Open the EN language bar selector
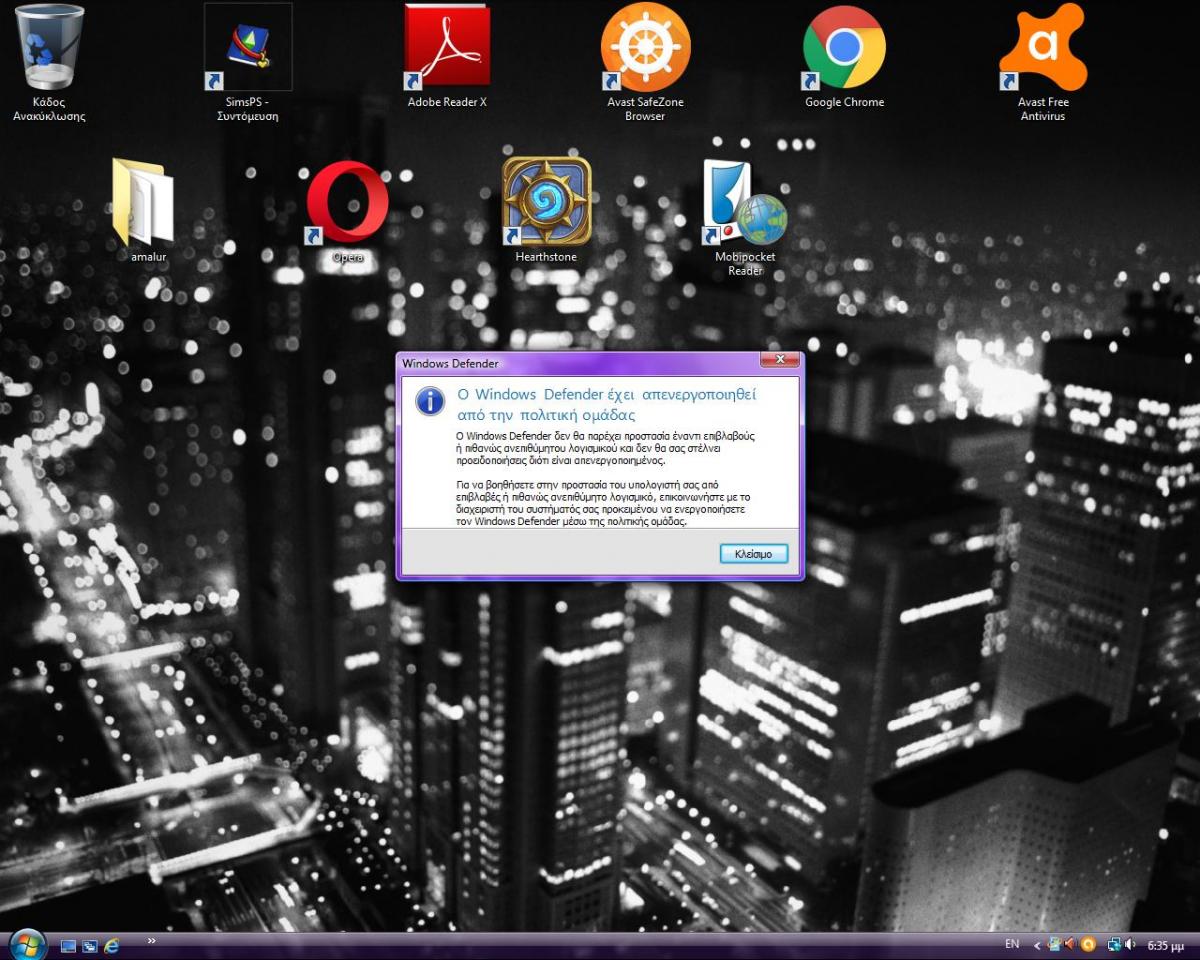Image resolution: width=1200 pixels, height=960 pixels. (1012, 944)
